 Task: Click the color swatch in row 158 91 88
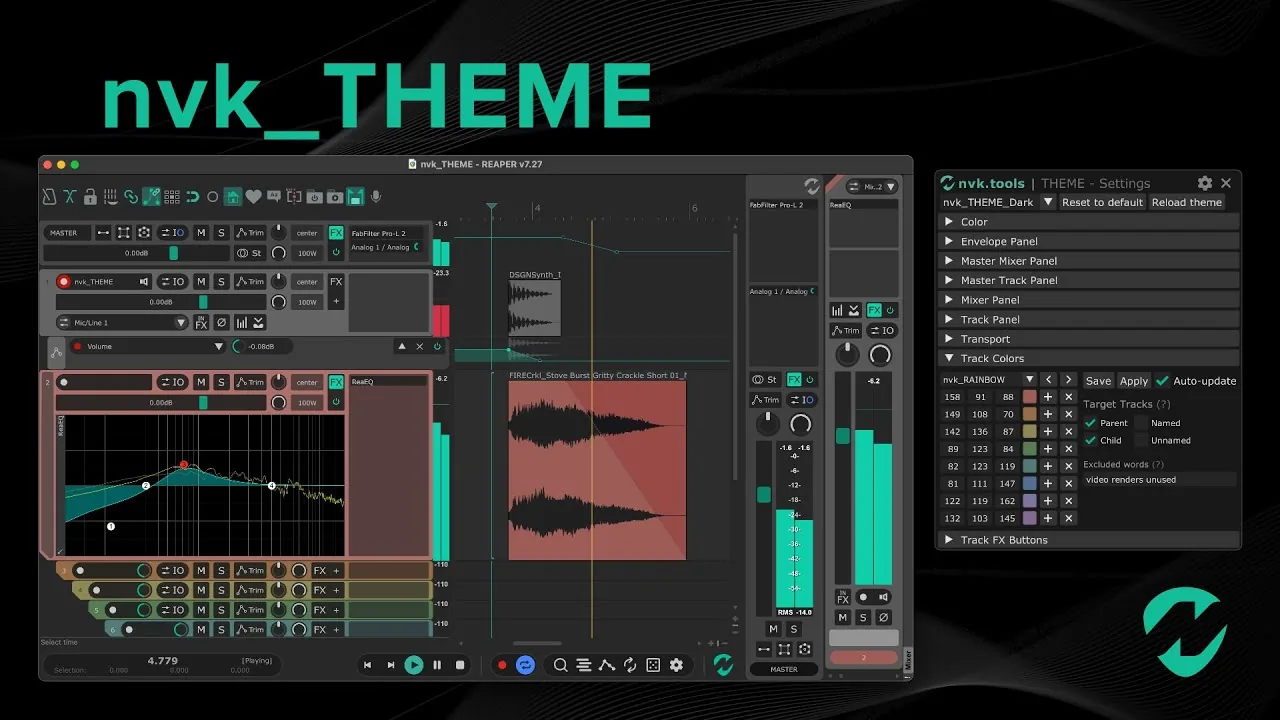click(x=1030, y=397)
